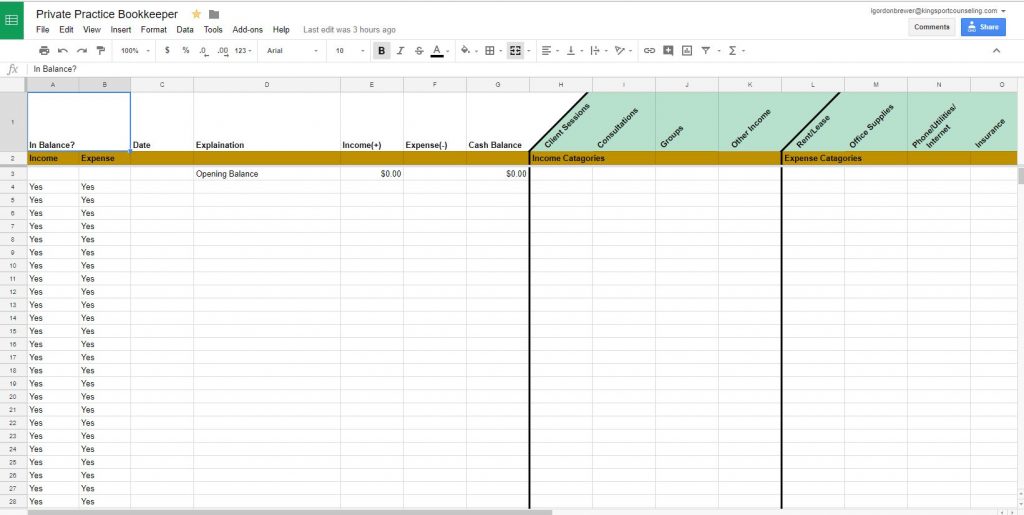Click the document title Private Practice Bookkeeper
This screenshot has width=1024, height=515.
107,14
